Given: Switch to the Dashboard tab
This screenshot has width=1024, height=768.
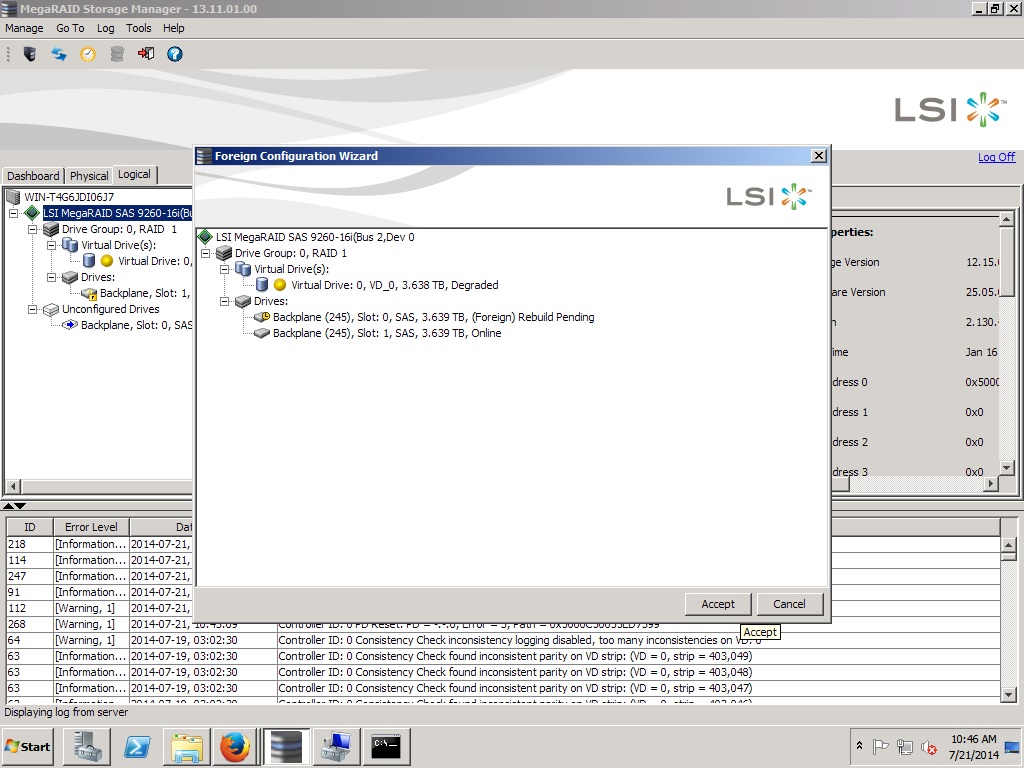Looking at the screenshot, I should (33, 176).
